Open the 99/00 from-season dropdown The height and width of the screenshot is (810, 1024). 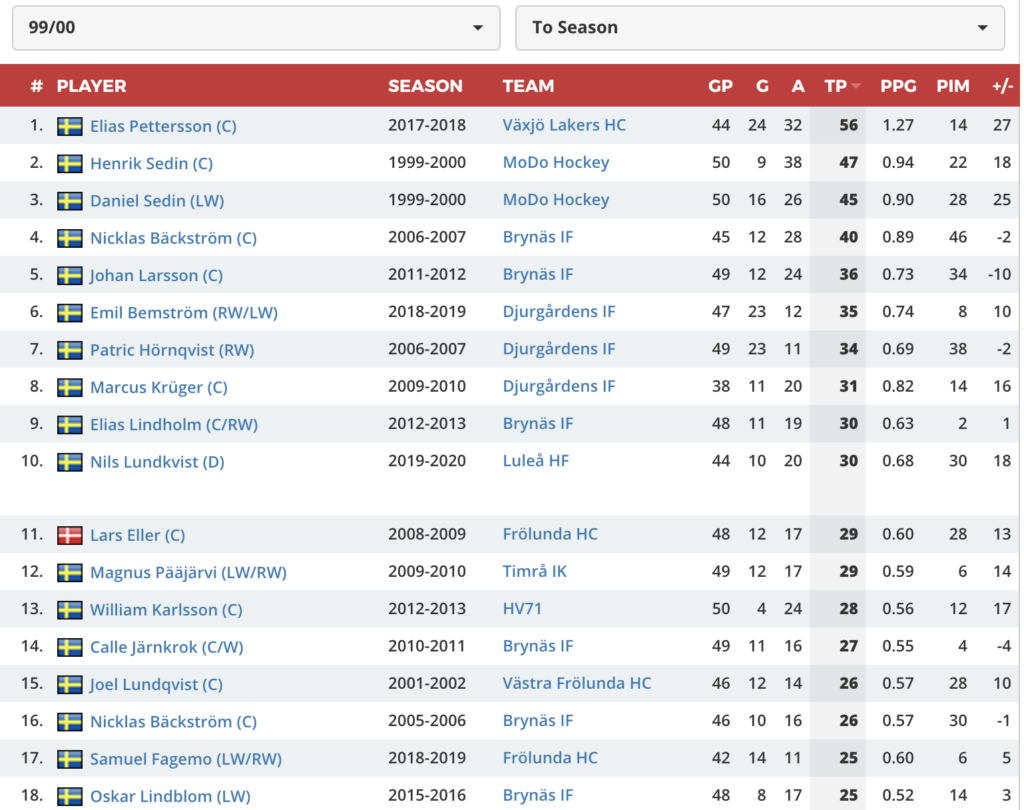(x=256, y=27)
